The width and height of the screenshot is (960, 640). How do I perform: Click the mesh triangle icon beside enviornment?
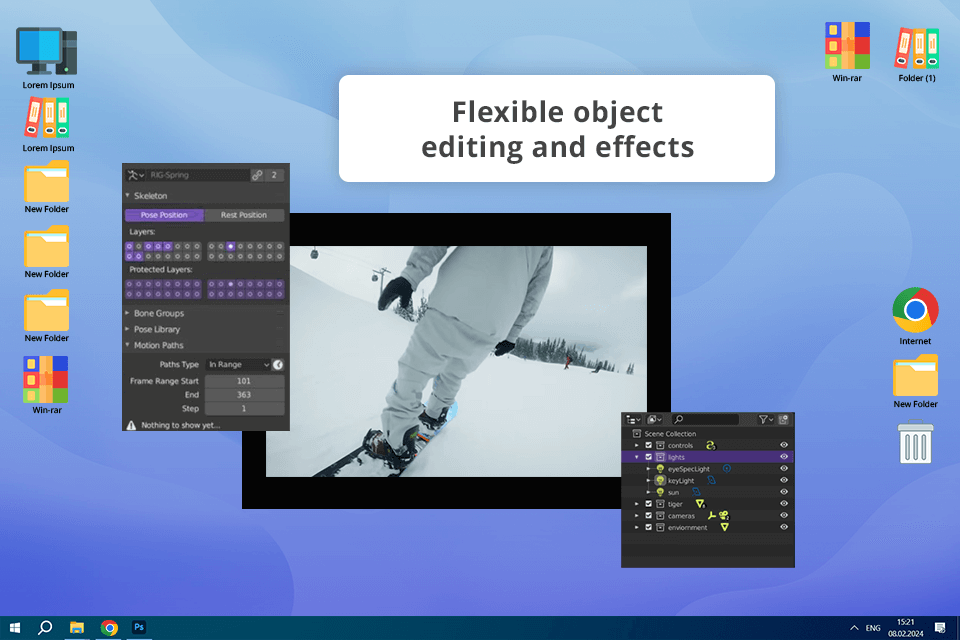[x=724, y=527]
